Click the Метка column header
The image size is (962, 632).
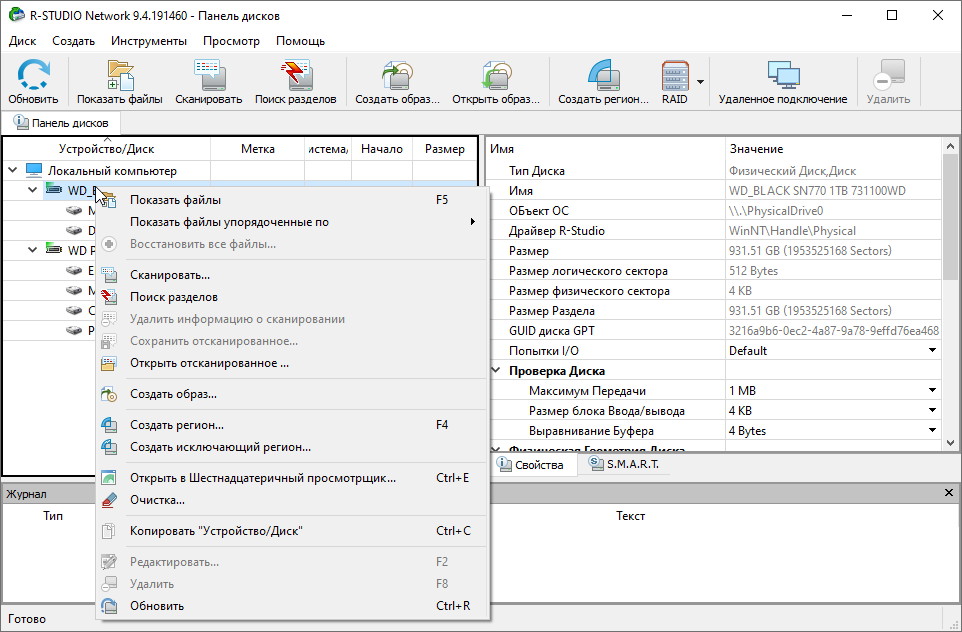258,148
